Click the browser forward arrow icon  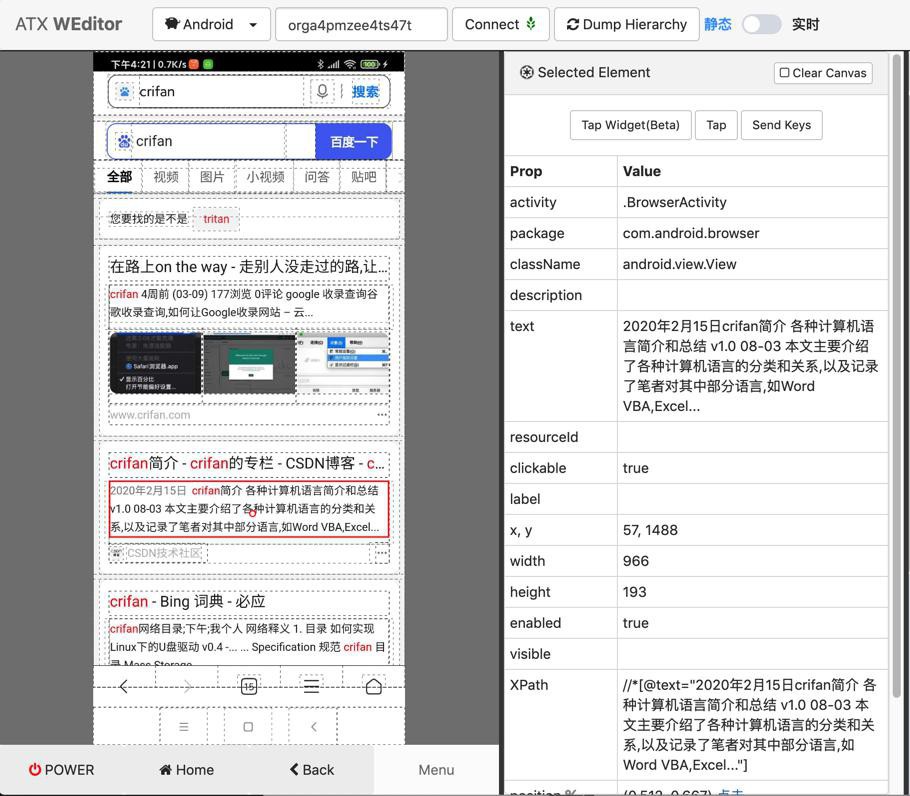tap(187, 686)
